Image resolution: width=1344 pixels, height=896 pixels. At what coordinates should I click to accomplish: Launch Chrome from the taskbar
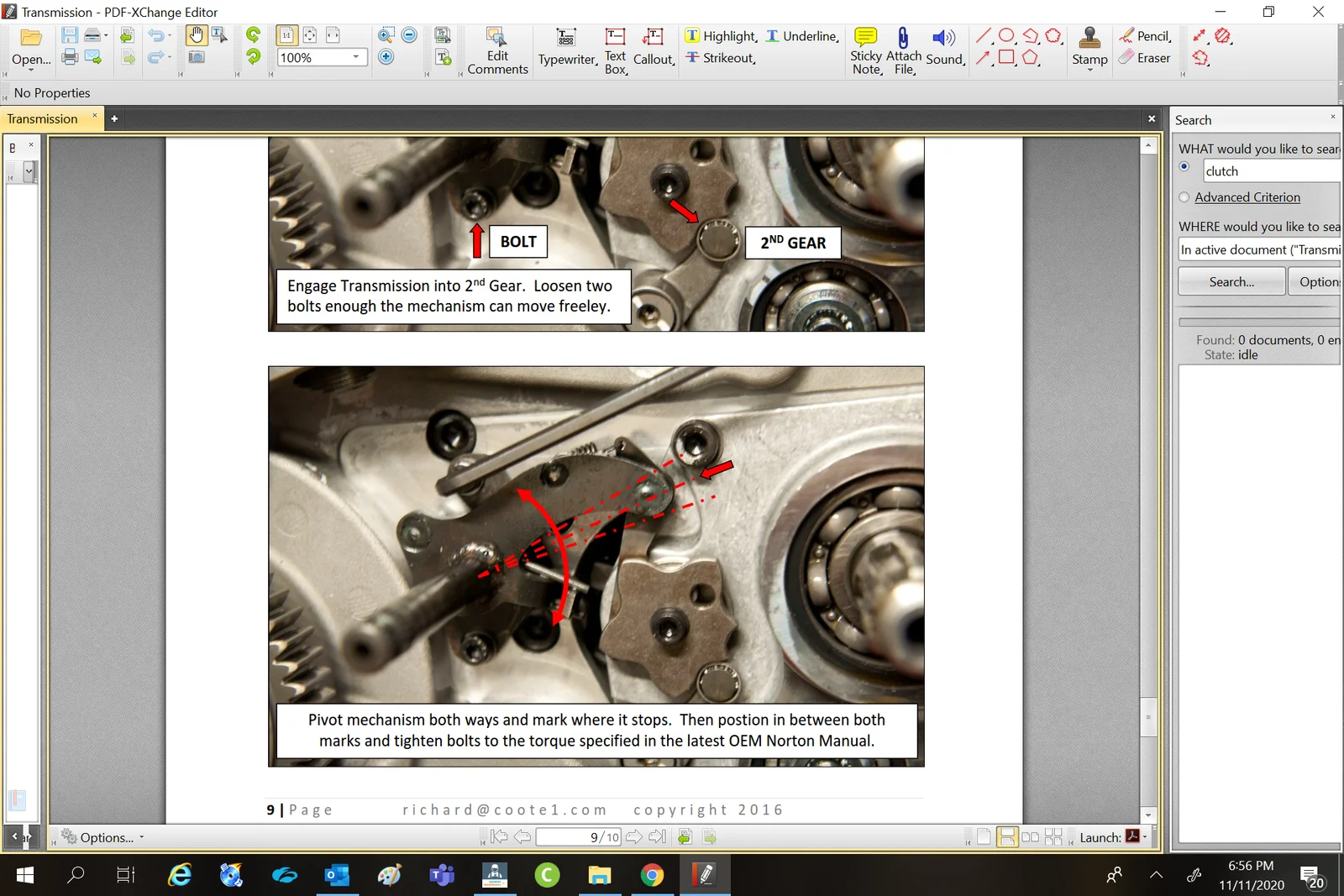[653, 875]
